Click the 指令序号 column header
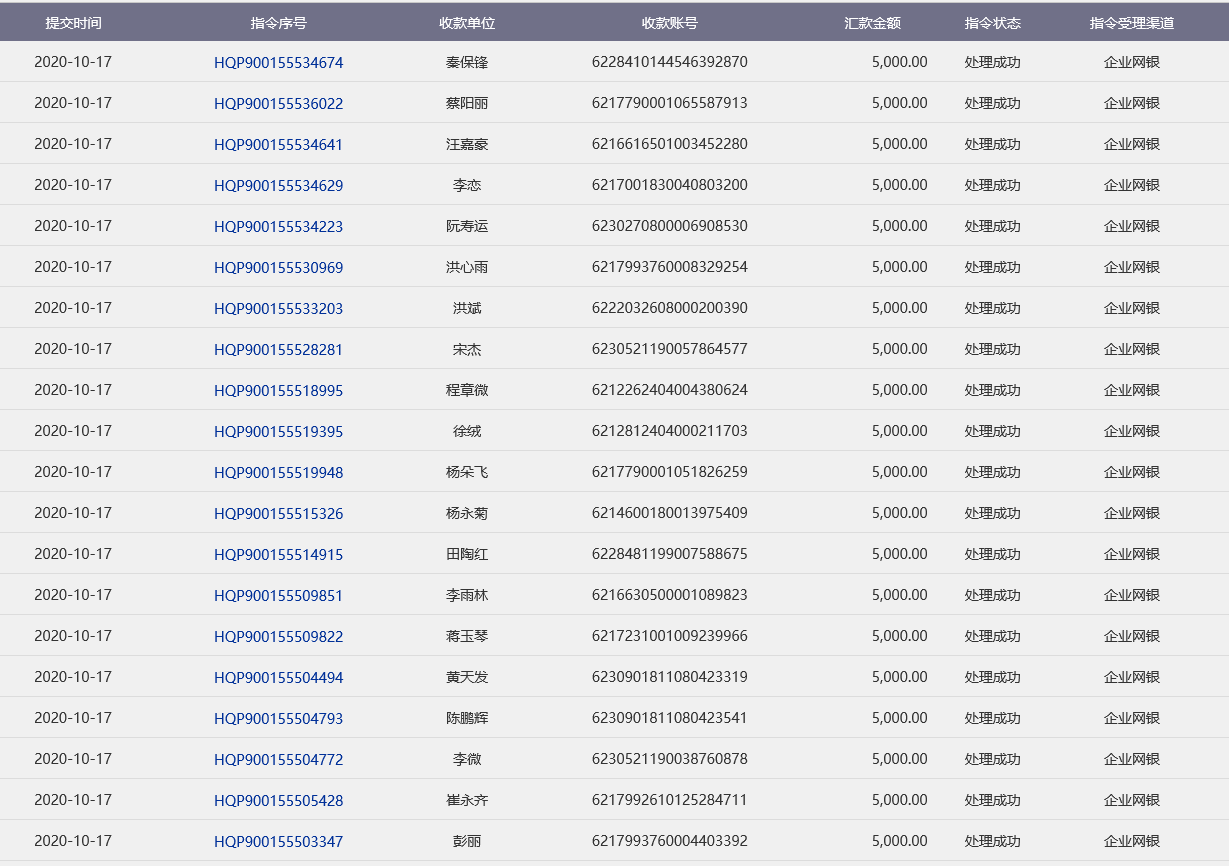Image resolution: width=1229 pixels, height=866 pixels. (x=278, y=23)
